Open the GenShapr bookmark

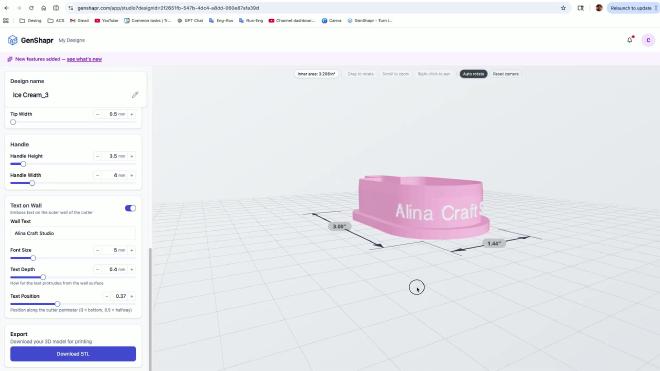pos(370,20)
